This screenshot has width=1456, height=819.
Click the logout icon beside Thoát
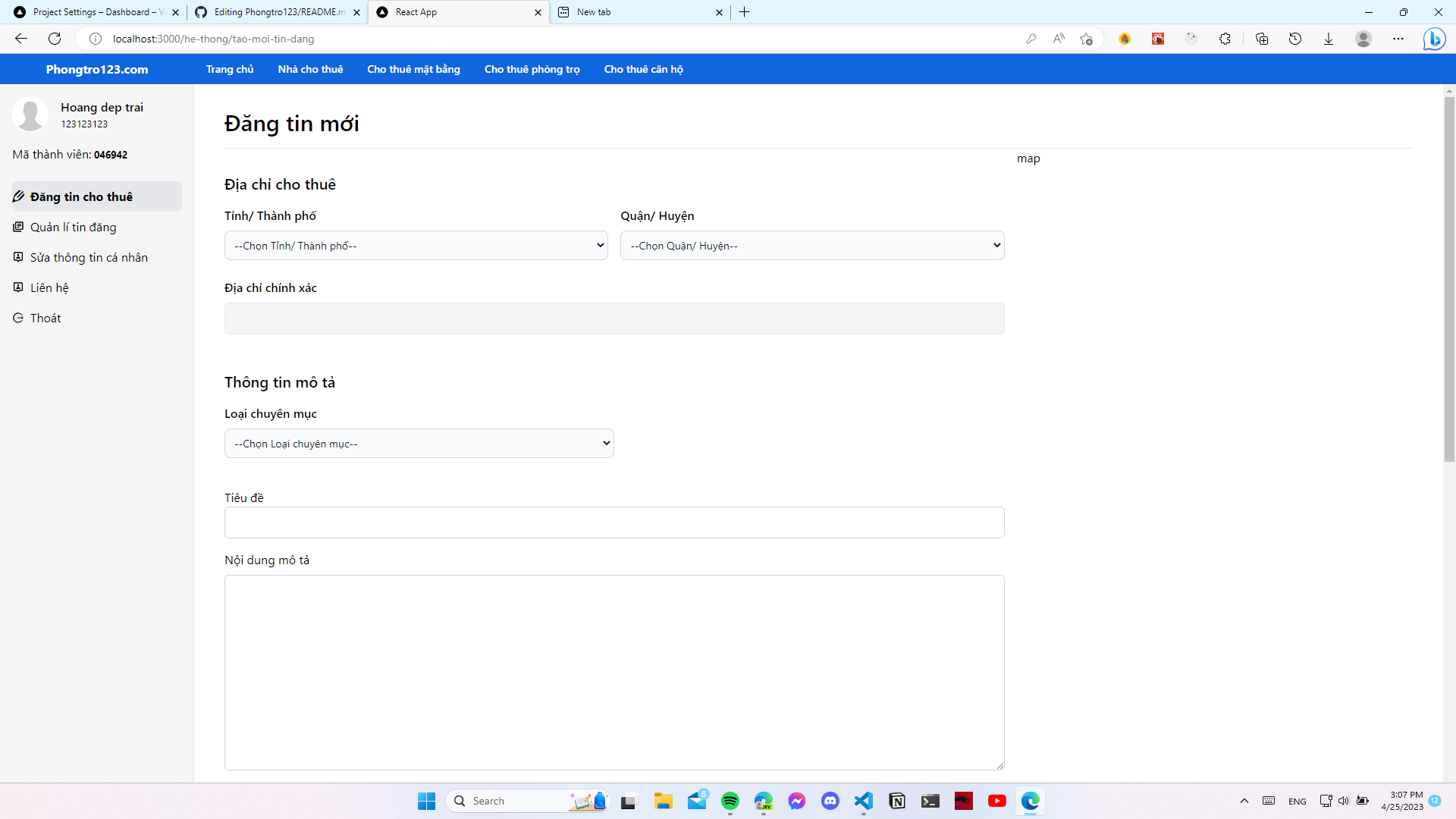18,318
